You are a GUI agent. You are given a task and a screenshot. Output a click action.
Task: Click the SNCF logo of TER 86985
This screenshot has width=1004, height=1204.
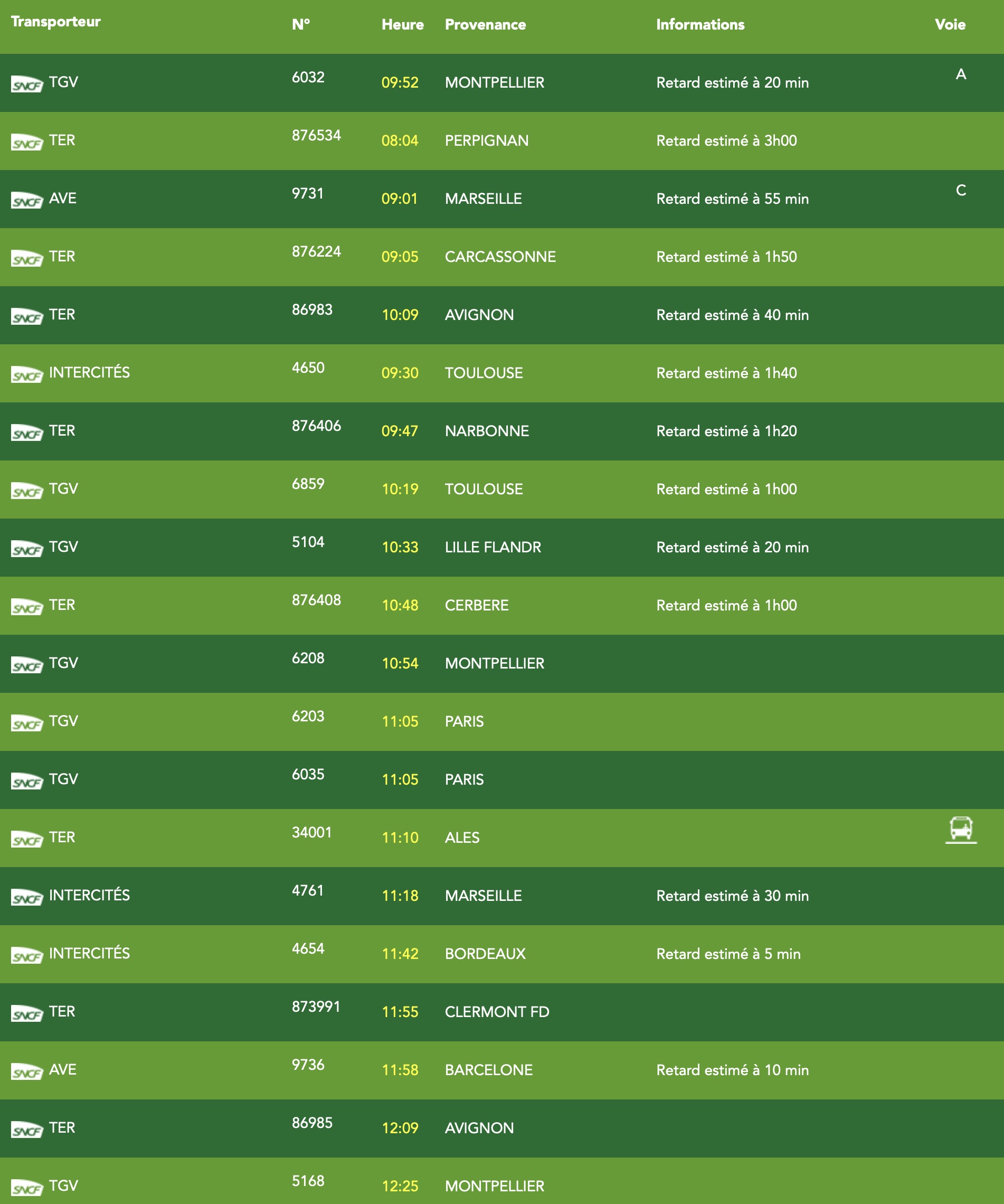[x=27, y=1130]
